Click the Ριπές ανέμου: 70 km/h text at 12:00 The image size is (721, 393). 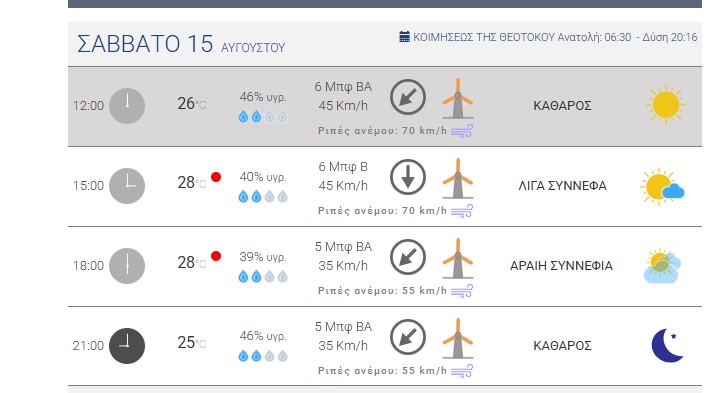[x=382, y=131]
